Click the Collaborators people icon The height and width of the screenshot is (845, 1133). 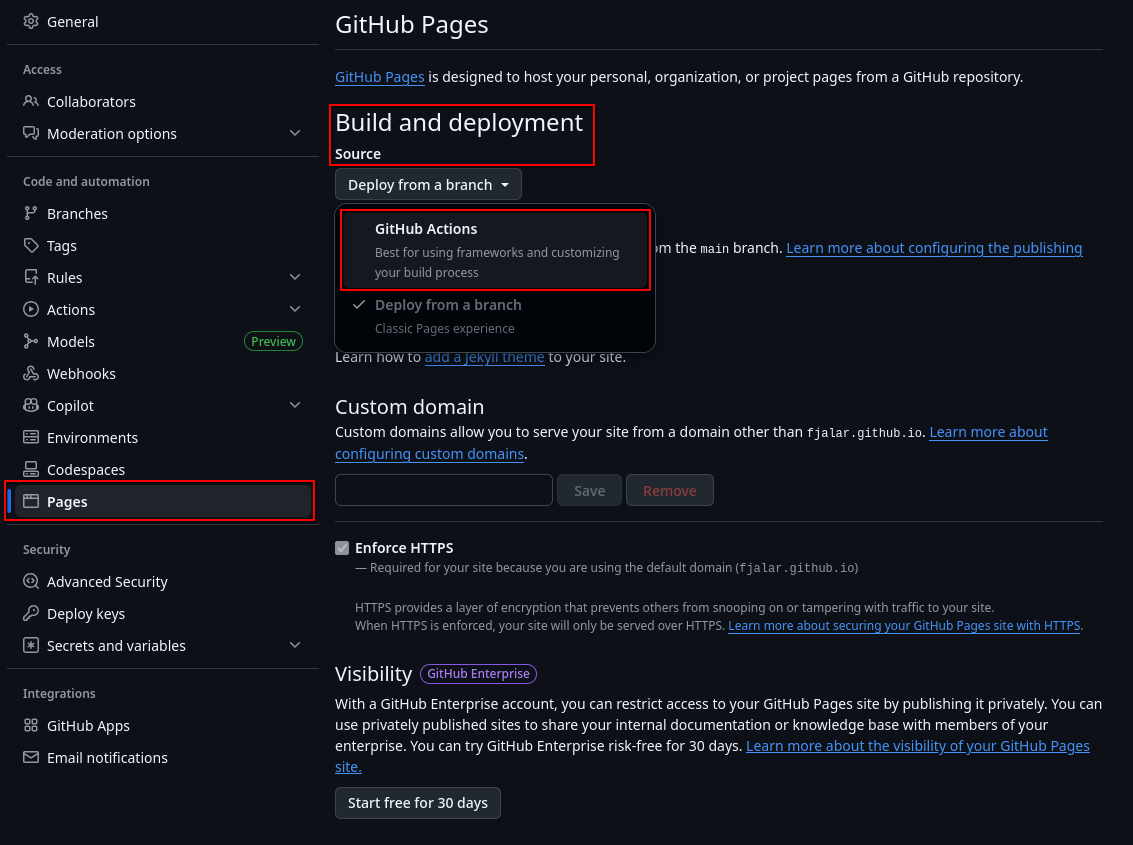[x=30, y=101]
